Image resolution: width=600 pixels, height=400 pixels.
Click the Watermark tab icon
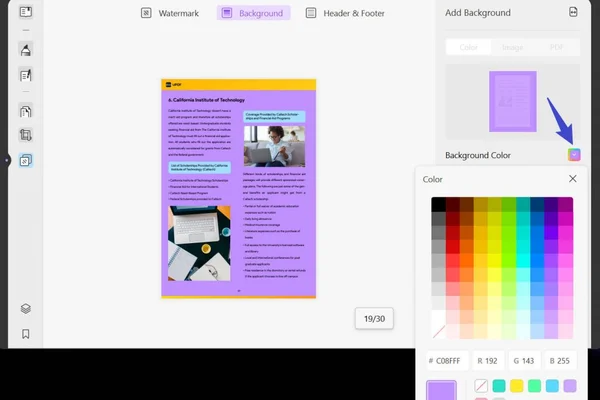tap(146, 13)
